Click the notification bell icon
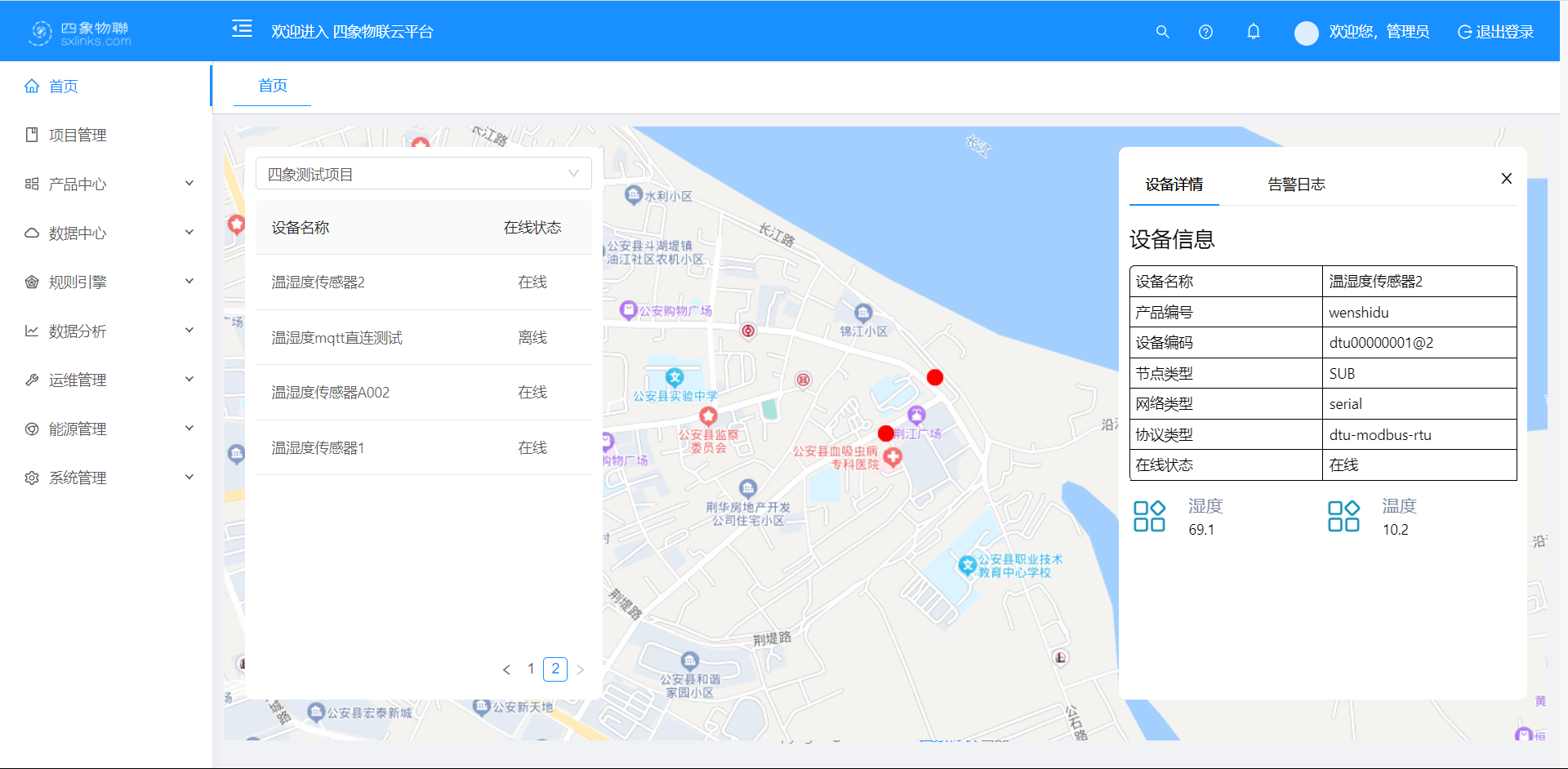Viewport: 1568px width, 769px height. pos(1254,32)
